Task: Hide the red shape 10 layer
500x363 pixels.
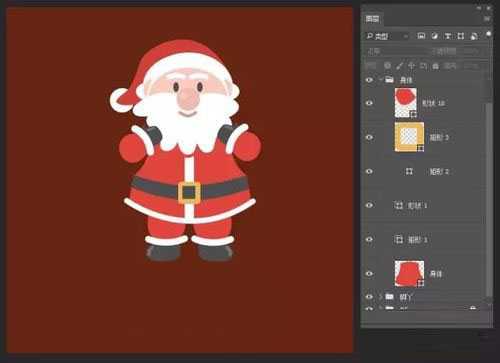Action: click(369, 103)
